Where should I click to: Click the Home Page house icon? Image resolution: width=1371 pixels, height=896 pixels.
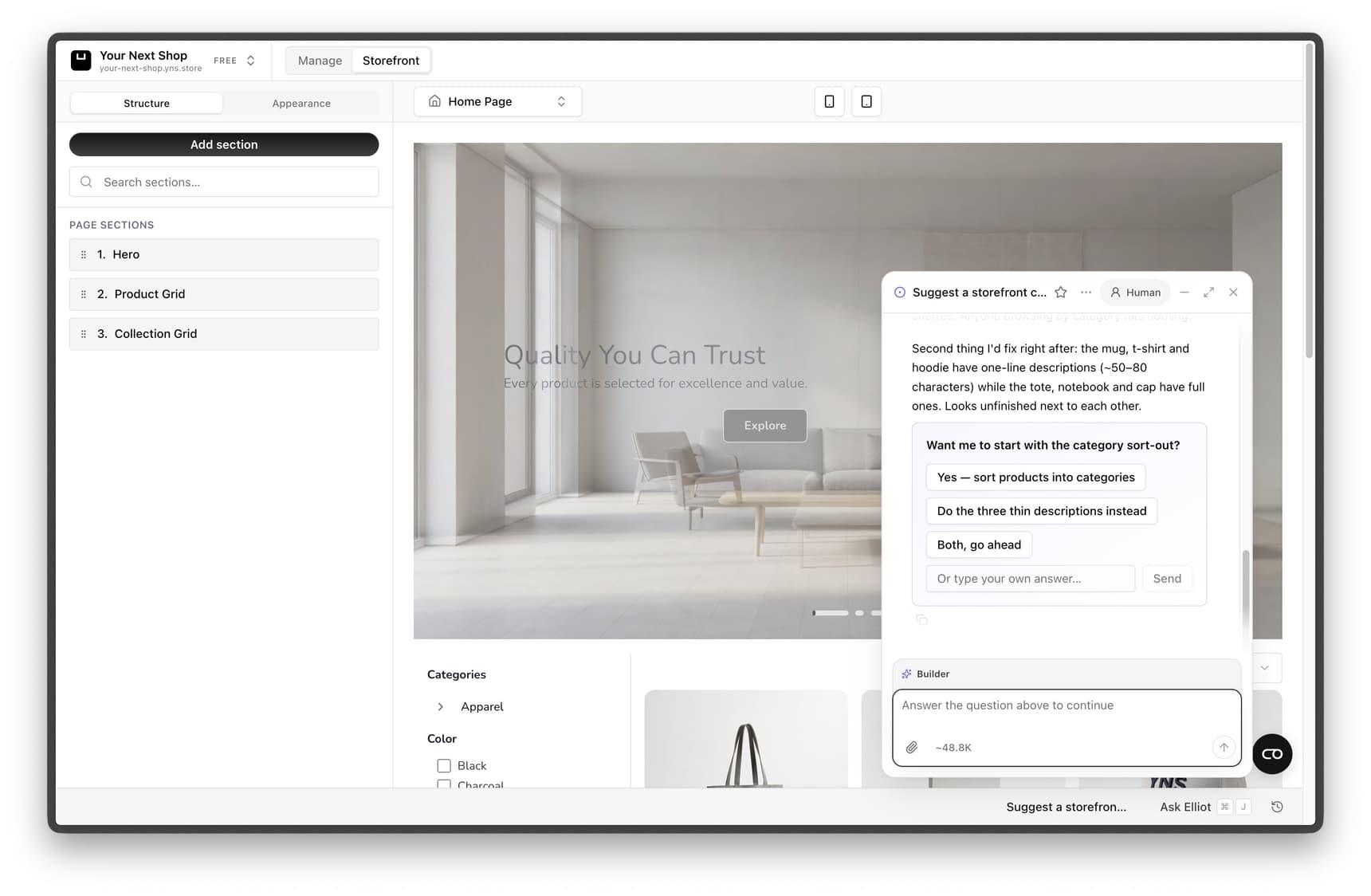pos(434,101)
